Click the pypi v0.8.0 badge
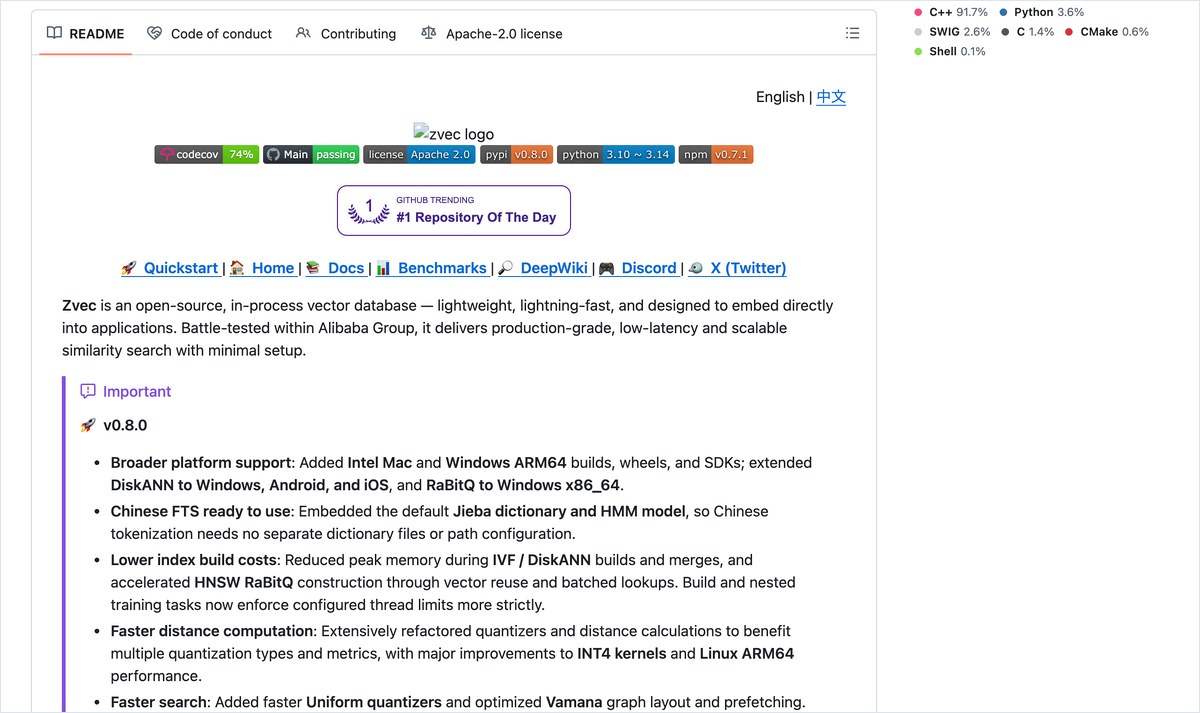The image size is (1200, 713). pos(516,155)
